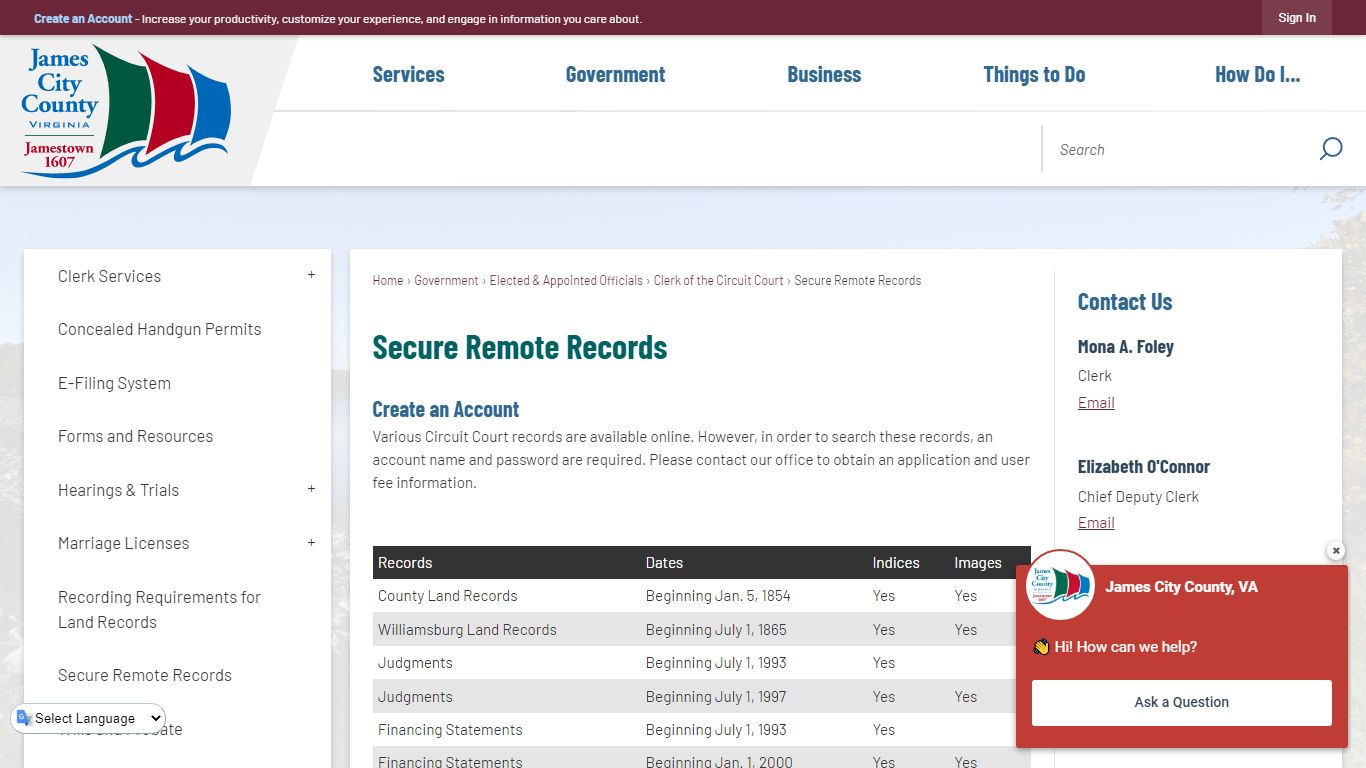Click the James City County logo

pos(126,111)
